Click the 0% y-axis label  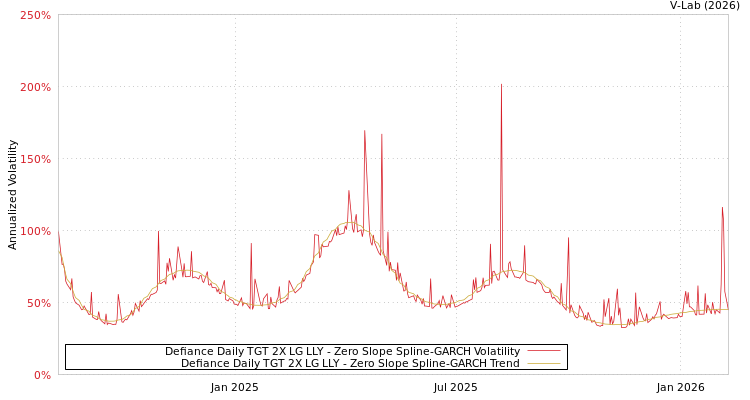(42, 376)
